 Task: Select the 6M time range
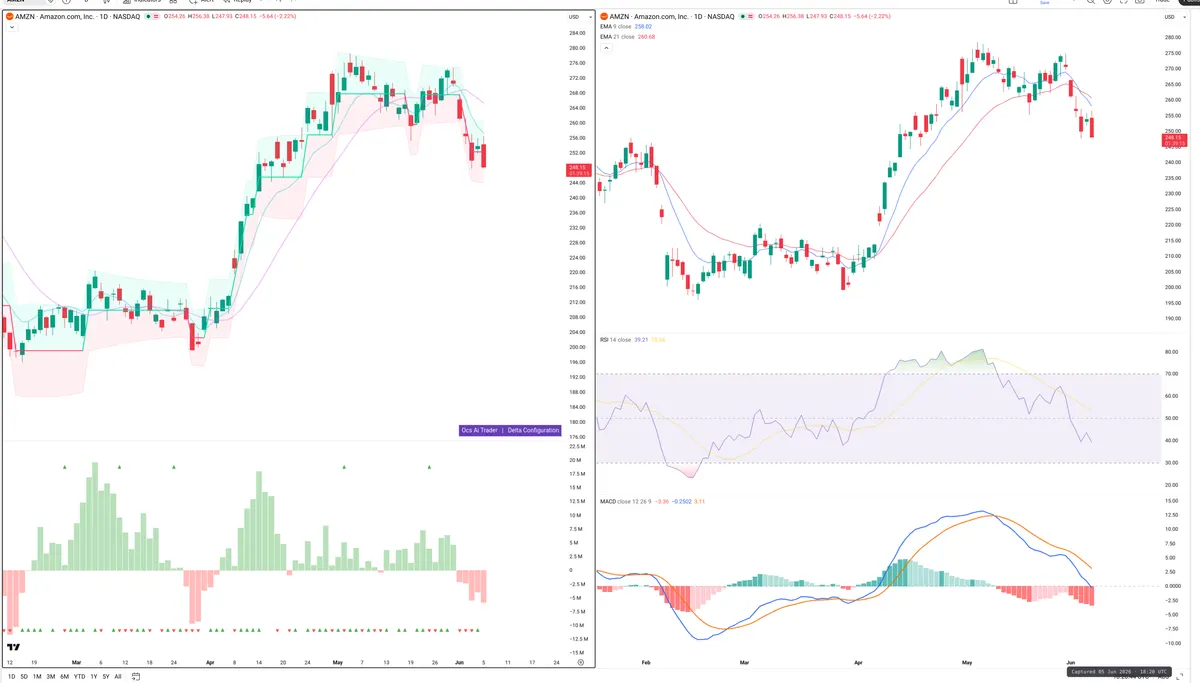tap(64, 677)
